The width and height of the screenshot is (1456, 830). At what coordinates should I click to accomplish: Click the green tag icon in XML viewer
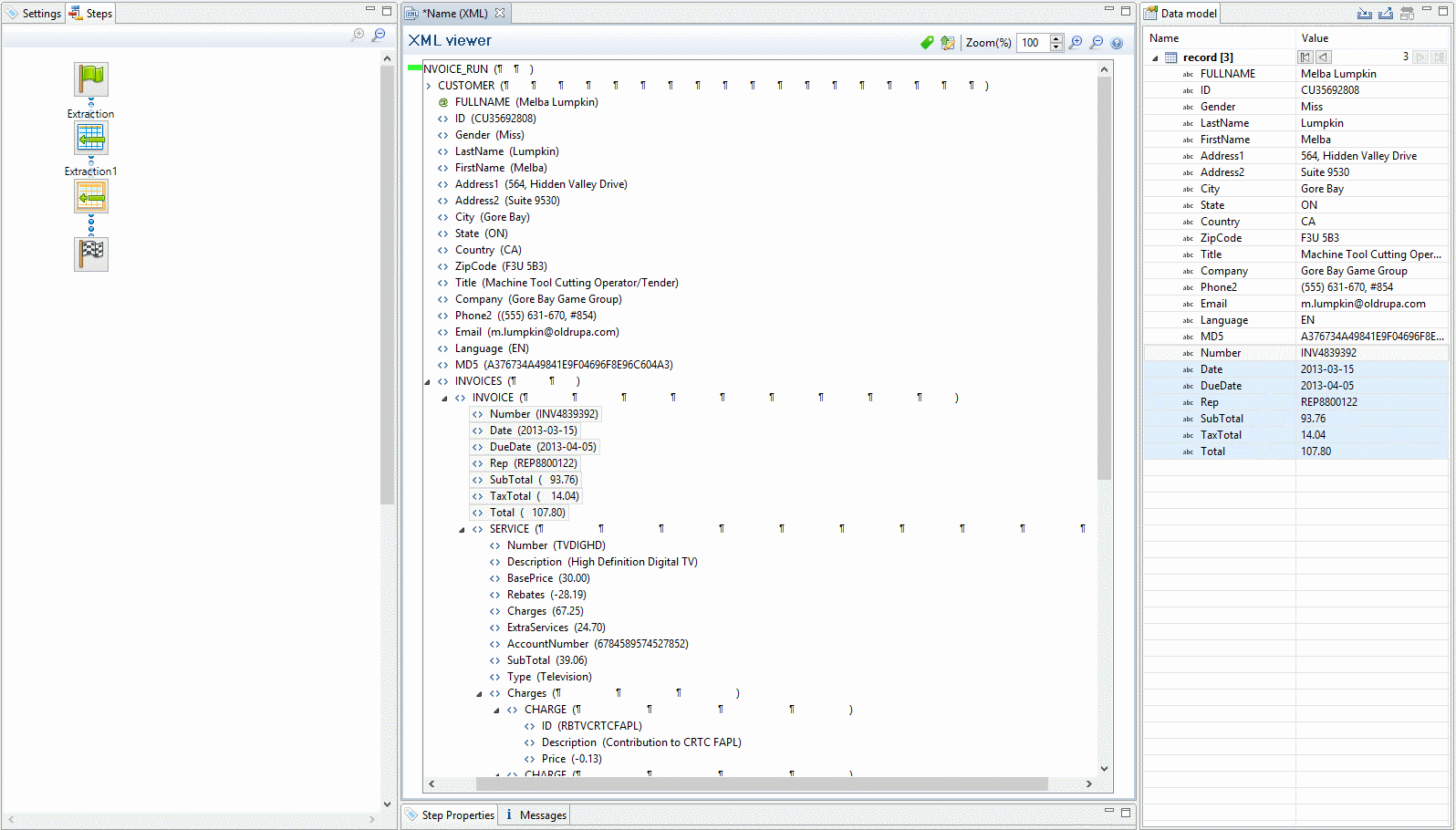pos(927,43)
